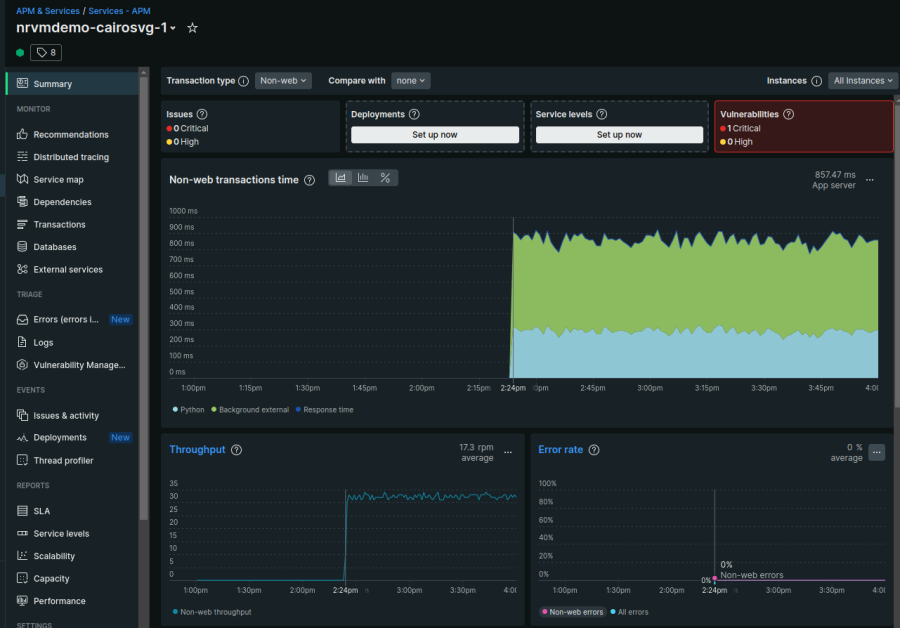Open Logs sidebar icon

tap(22, 342)
